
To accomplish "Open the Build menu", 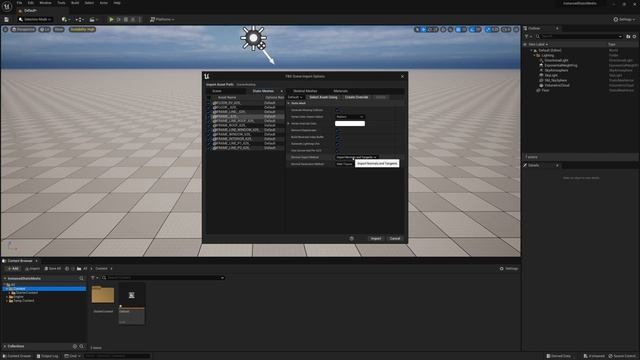I will 75,3.
